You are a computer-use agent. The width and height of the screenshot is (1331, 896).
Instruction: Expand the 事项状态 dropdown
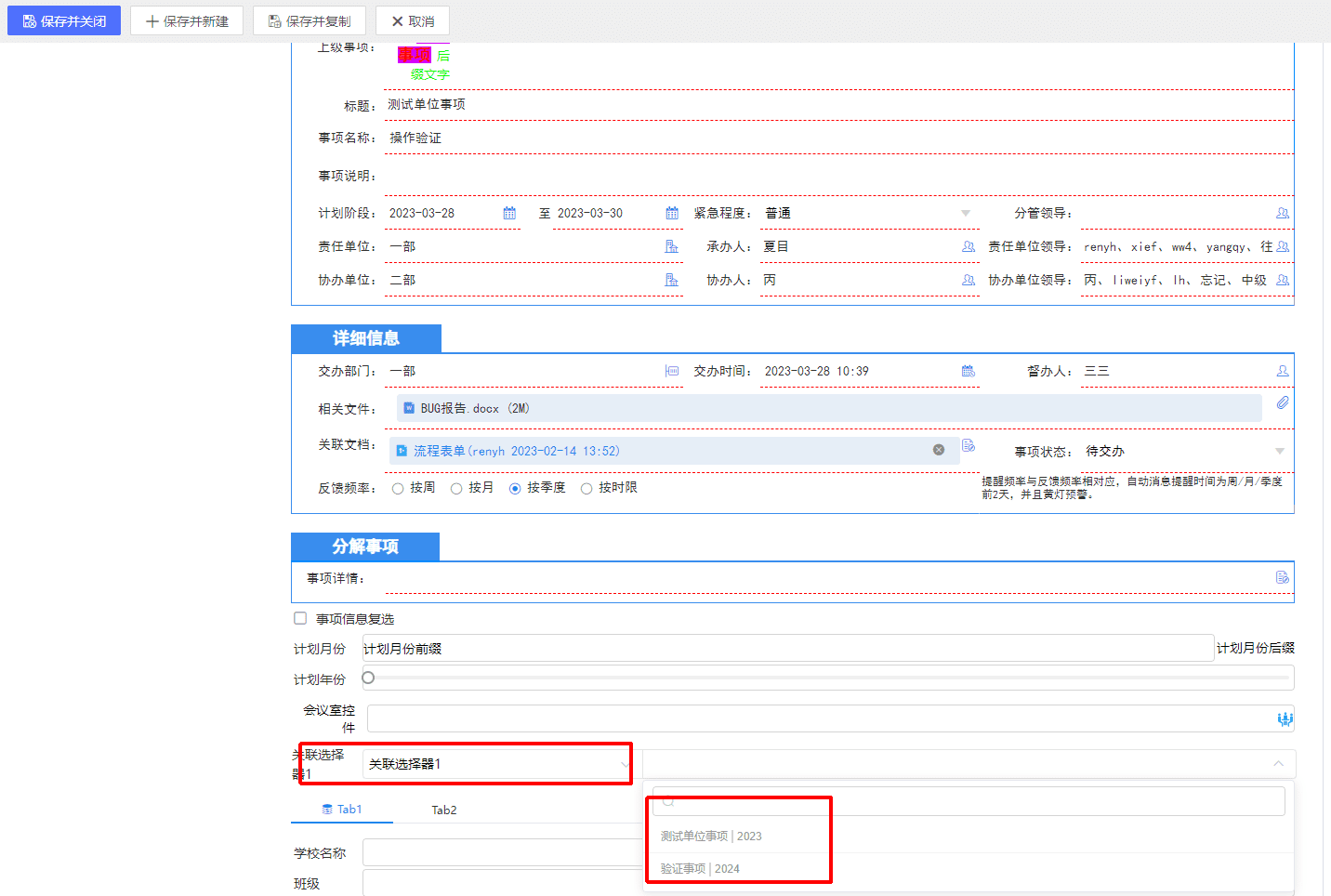[x=1280, y=452]
